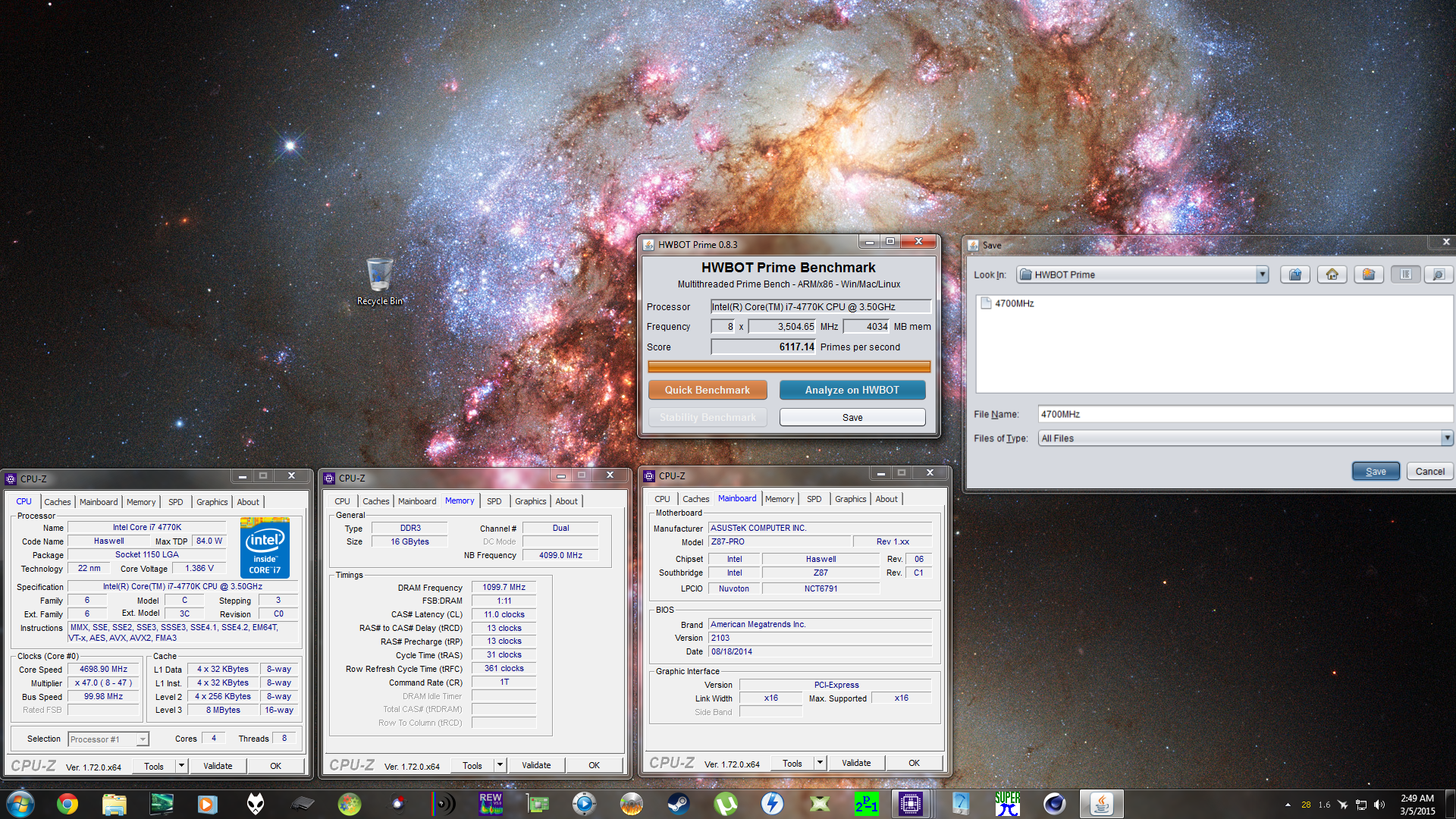This screenshot has width=1456, height=819.
Task: Open uTorrent from the taskbar
Action: 726,804
